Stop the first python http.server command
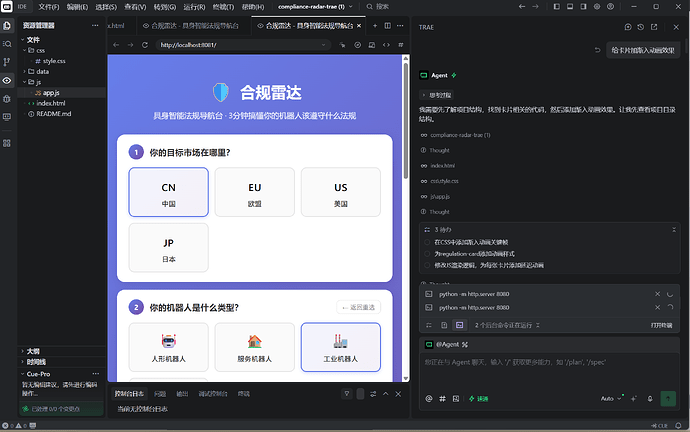 click(657, 294)
